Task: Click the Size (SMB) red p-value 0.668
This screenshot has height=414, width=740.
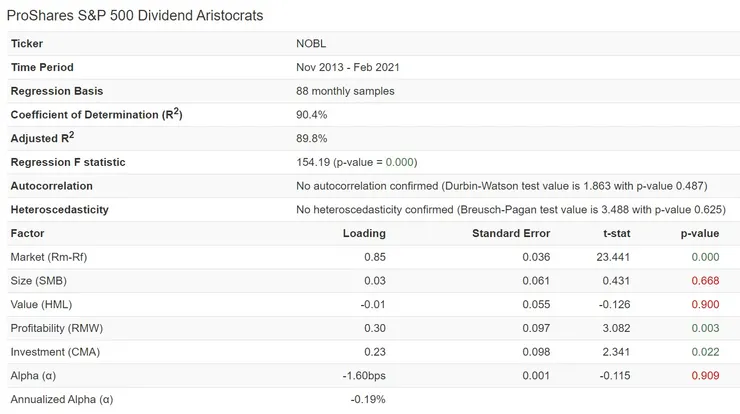Action: click(x=705, y=281)
